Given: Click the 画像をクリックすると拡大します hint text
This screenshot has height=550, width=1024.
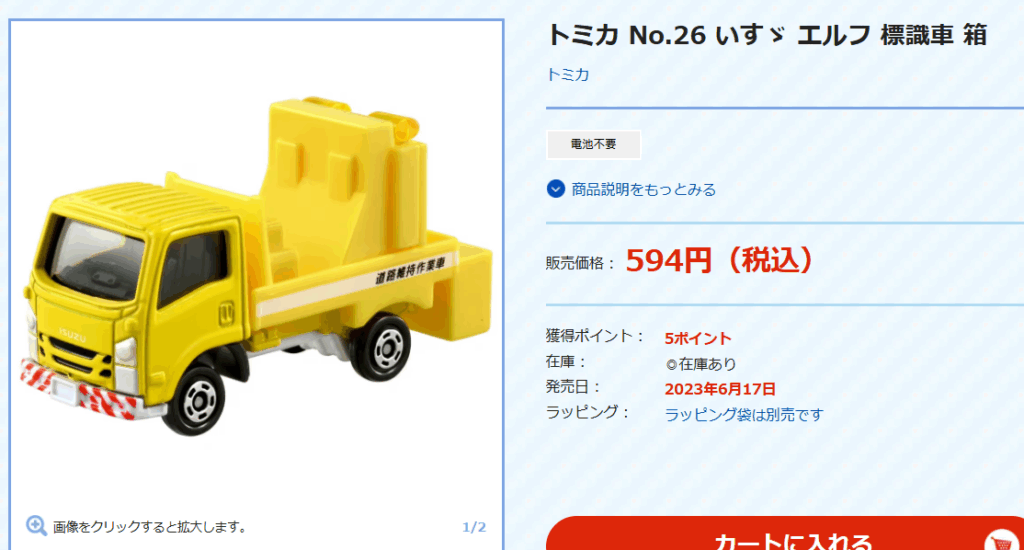Looking at the screenshot, I should pos(150,527).
